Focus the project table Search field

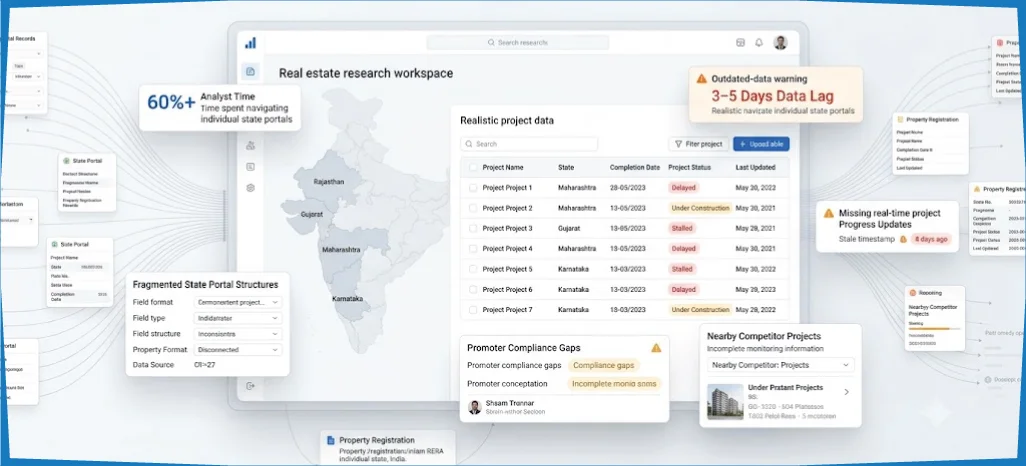529,144
